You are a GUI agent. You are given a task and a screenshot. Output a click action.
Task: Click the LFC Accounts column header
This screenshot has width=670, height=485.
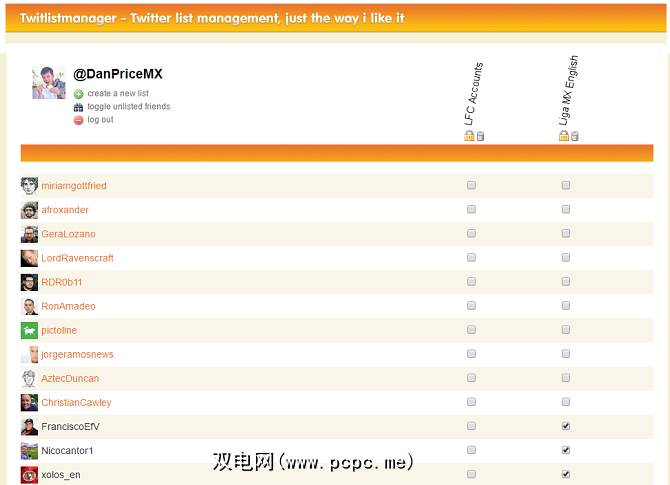click(x=473, y=94)
